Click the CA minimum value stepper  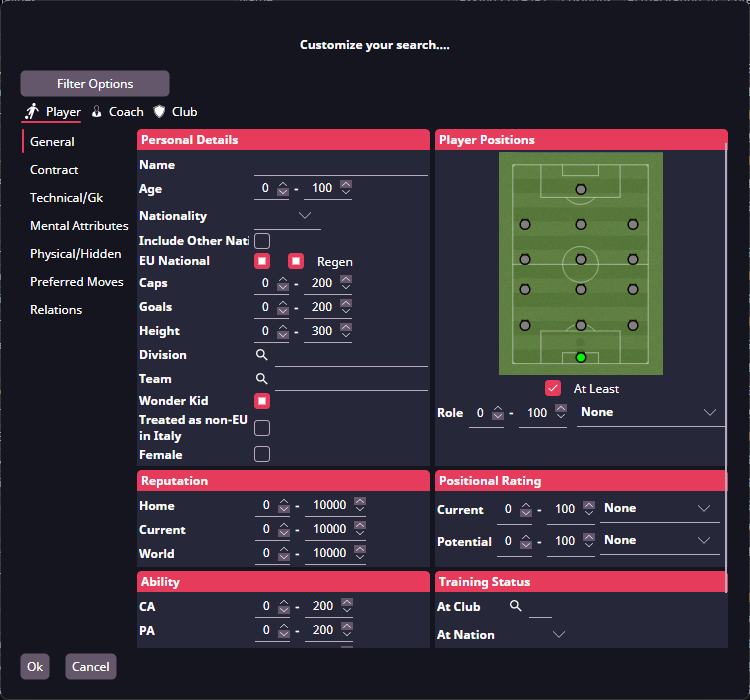click(x=283, y=606)
